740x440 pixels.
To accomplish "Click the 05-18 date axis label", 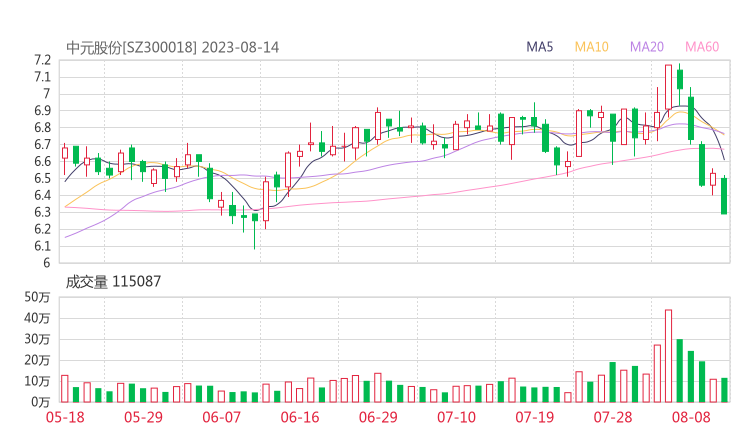I will [x=65, y=417].
